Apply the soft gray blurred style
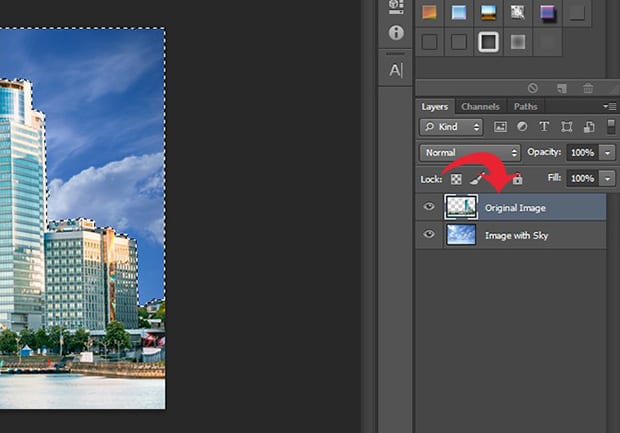 [518, 42]
